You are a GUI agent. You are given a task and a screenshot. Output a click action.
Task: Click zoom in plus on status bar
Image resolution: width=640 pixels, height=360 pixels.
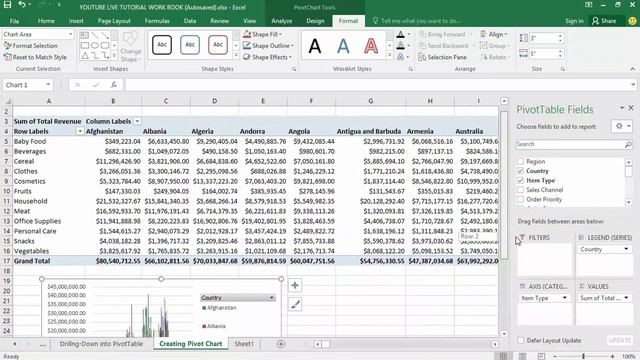point(612,356)
